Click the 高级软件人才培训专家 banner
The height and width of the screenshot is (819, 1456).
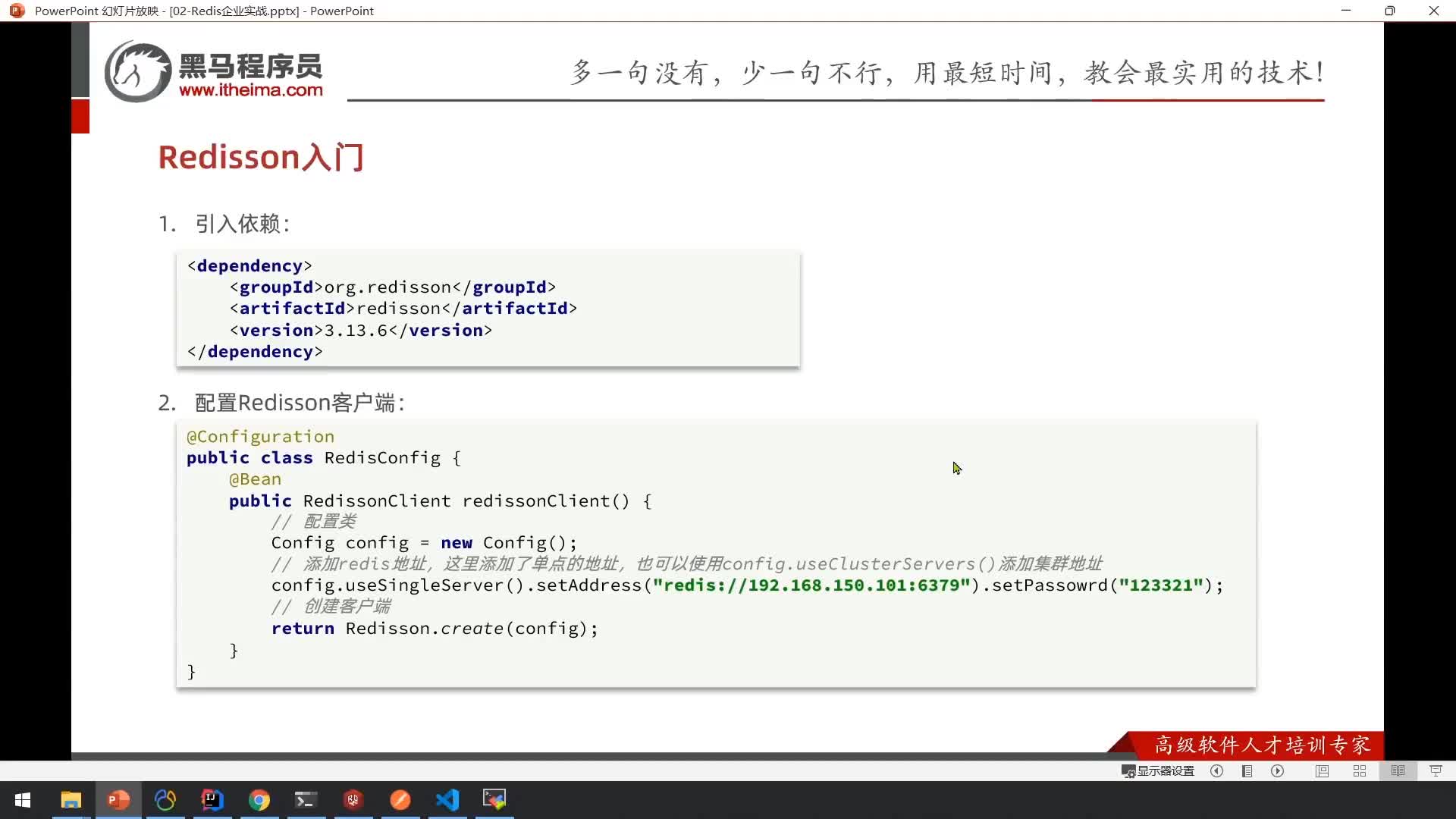pos(1262,745)
